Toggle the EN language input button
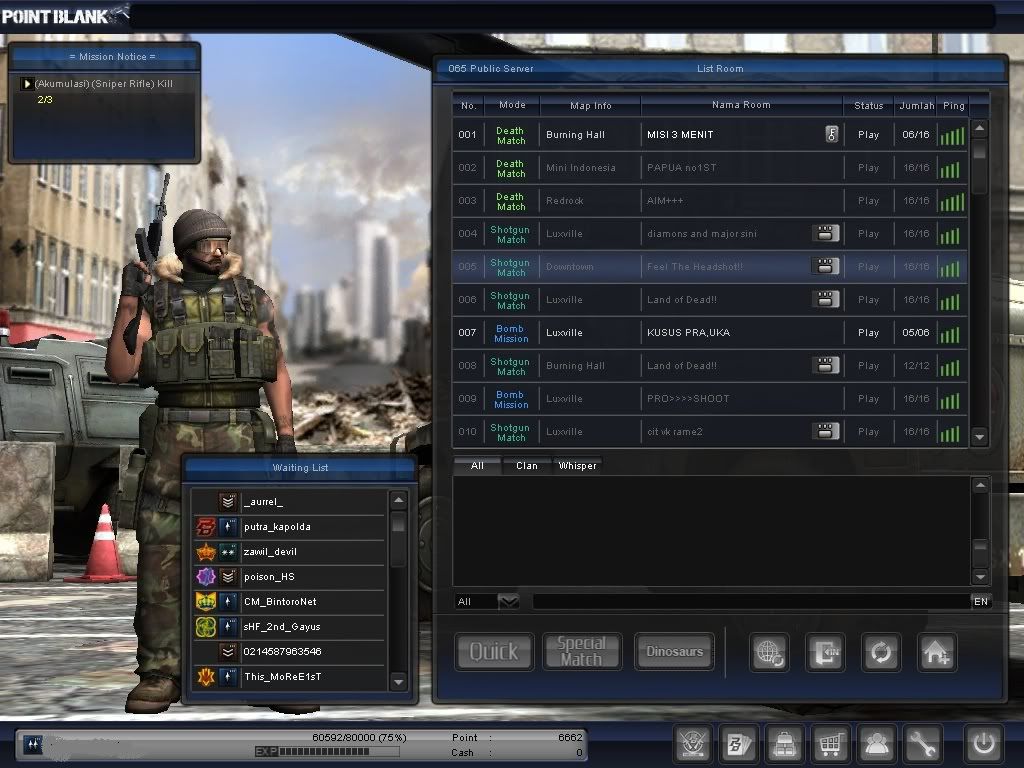This screenshot has height=768, width=1024. [981, 601]
